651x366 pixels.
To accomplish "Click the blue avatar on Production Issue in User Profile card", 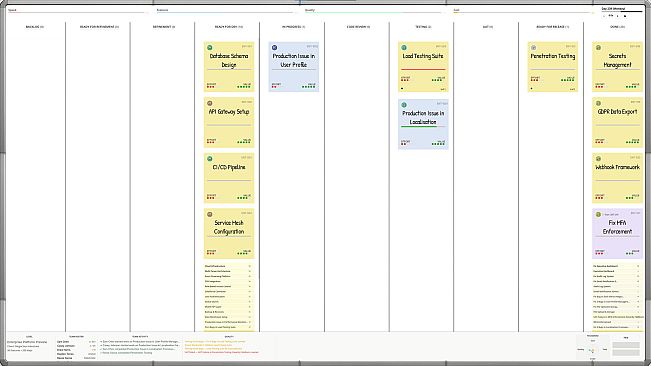I will 274,48.
